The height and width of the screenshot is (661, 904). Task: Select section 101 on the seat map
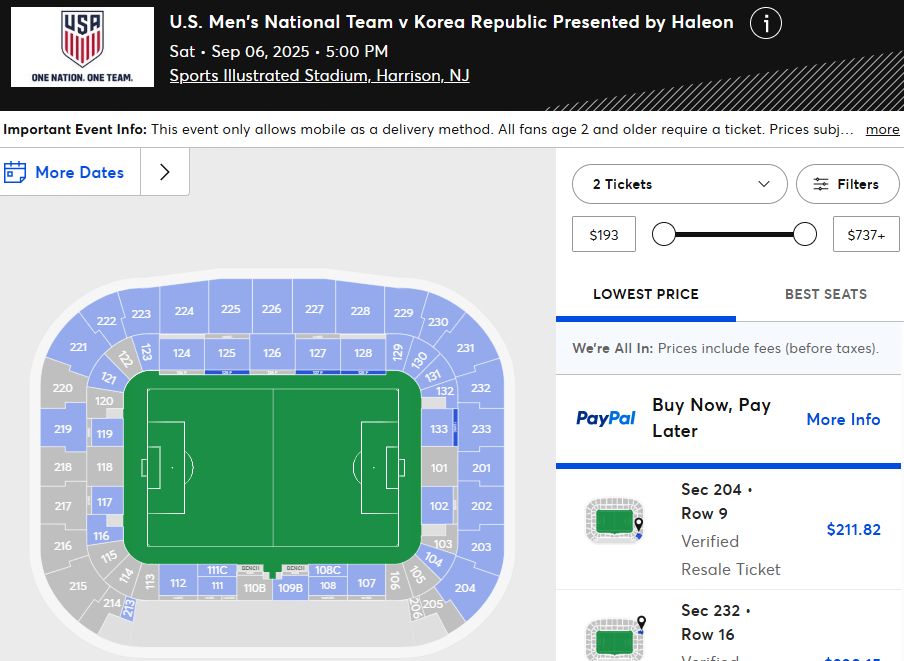pos(437,467)
